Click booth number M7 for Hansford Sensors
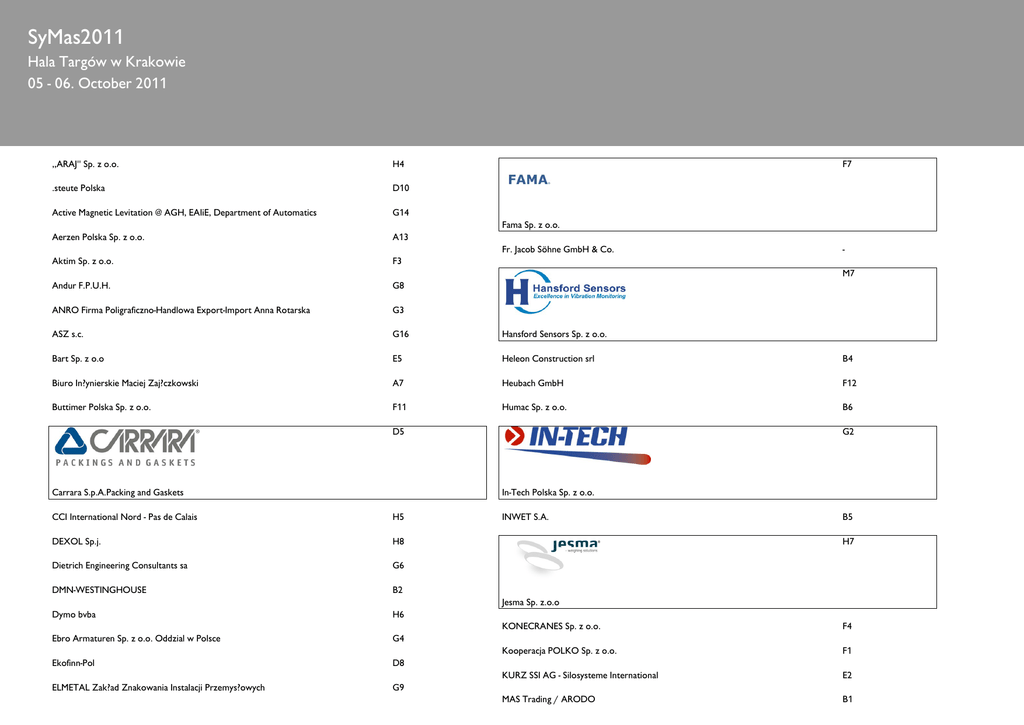 tap(848, 273)
